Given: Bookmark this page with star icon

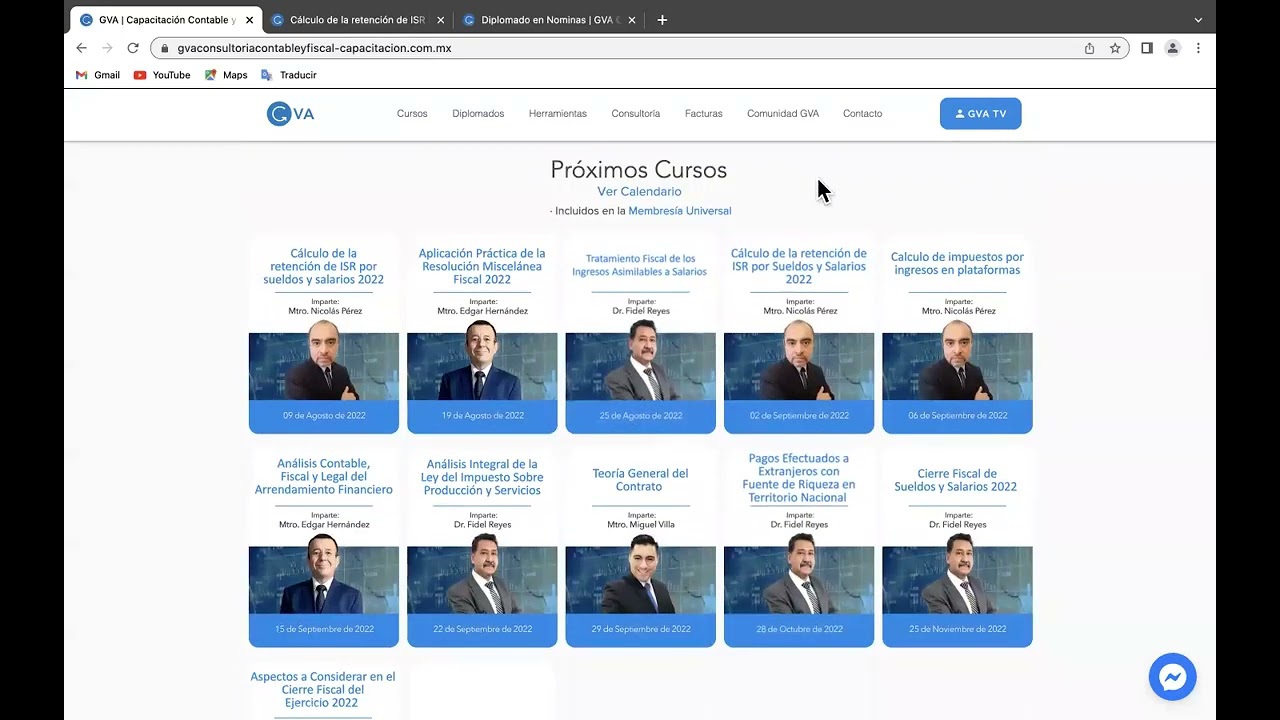Looking at the screenshot, I should point(1115,48).
